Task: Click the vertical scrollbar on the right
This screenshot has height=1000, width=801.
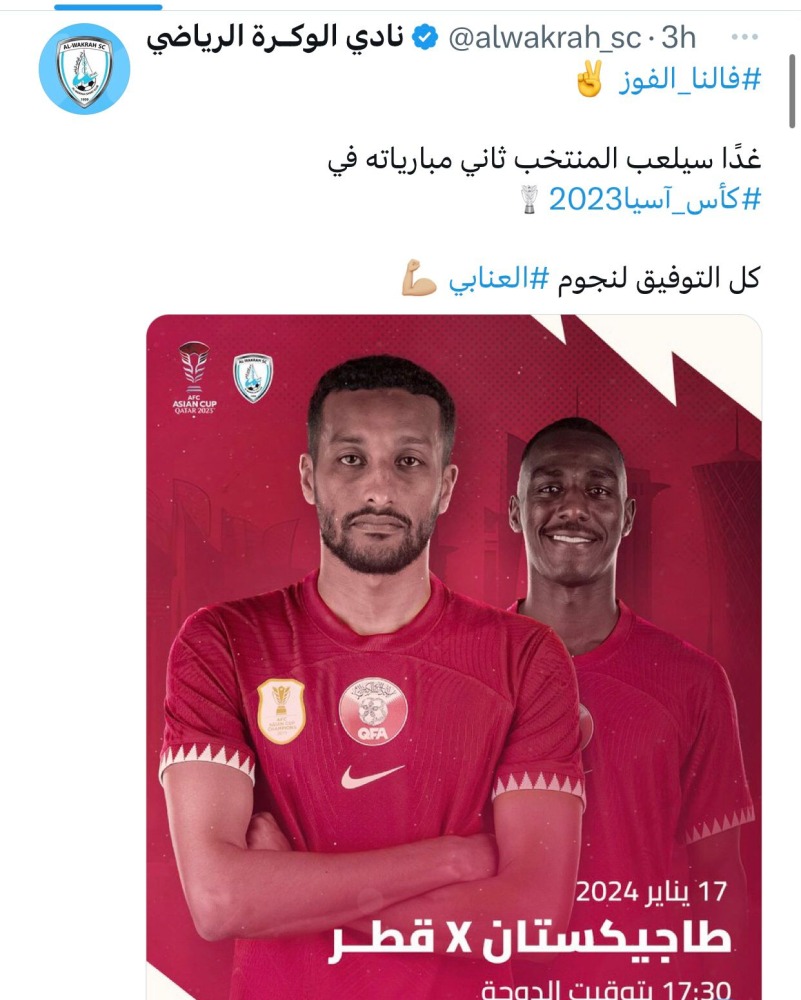Action: click(x=792, y=91)
